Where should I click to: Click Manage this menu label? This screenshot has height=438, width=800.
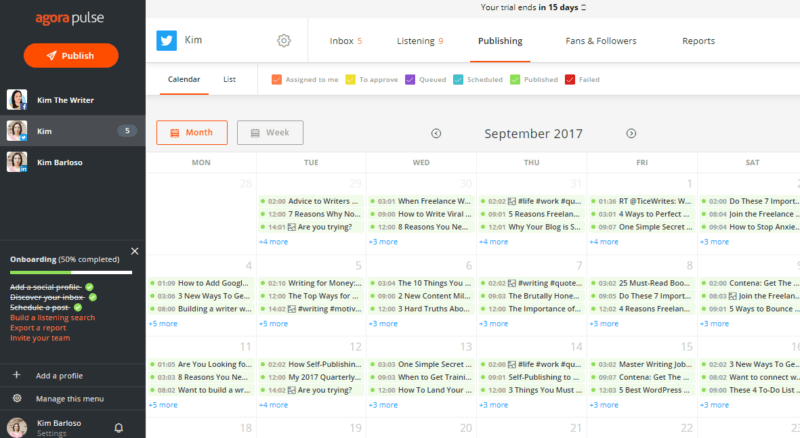click(x=70, y=399)
